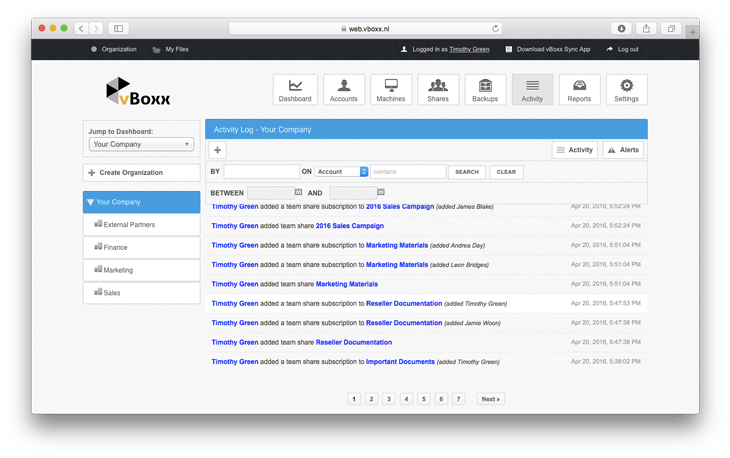Switch to the Alerts tab
This screenshot has height=458, width=730.
click(x=623, y=150)
